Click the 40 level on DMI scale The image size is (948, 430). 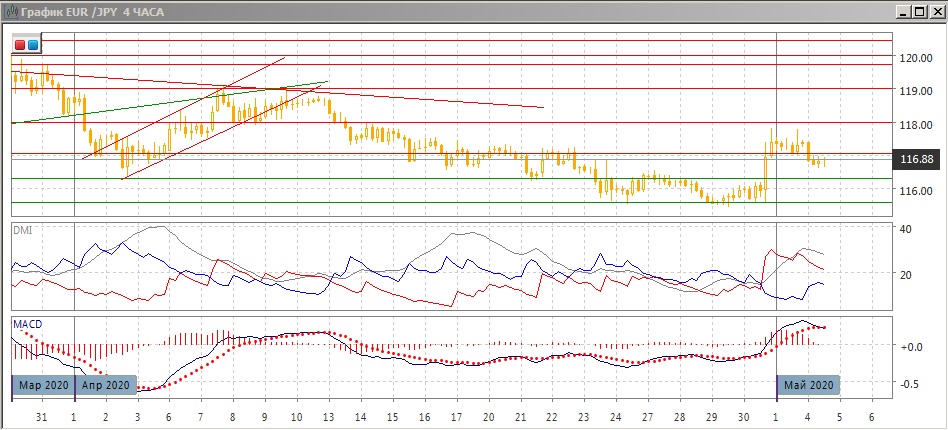(907, 229)
